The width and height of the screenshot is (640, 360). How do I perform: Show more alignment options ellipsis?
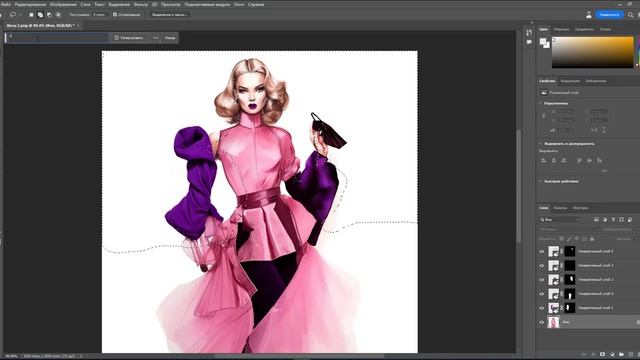click(x=604, y=171)
